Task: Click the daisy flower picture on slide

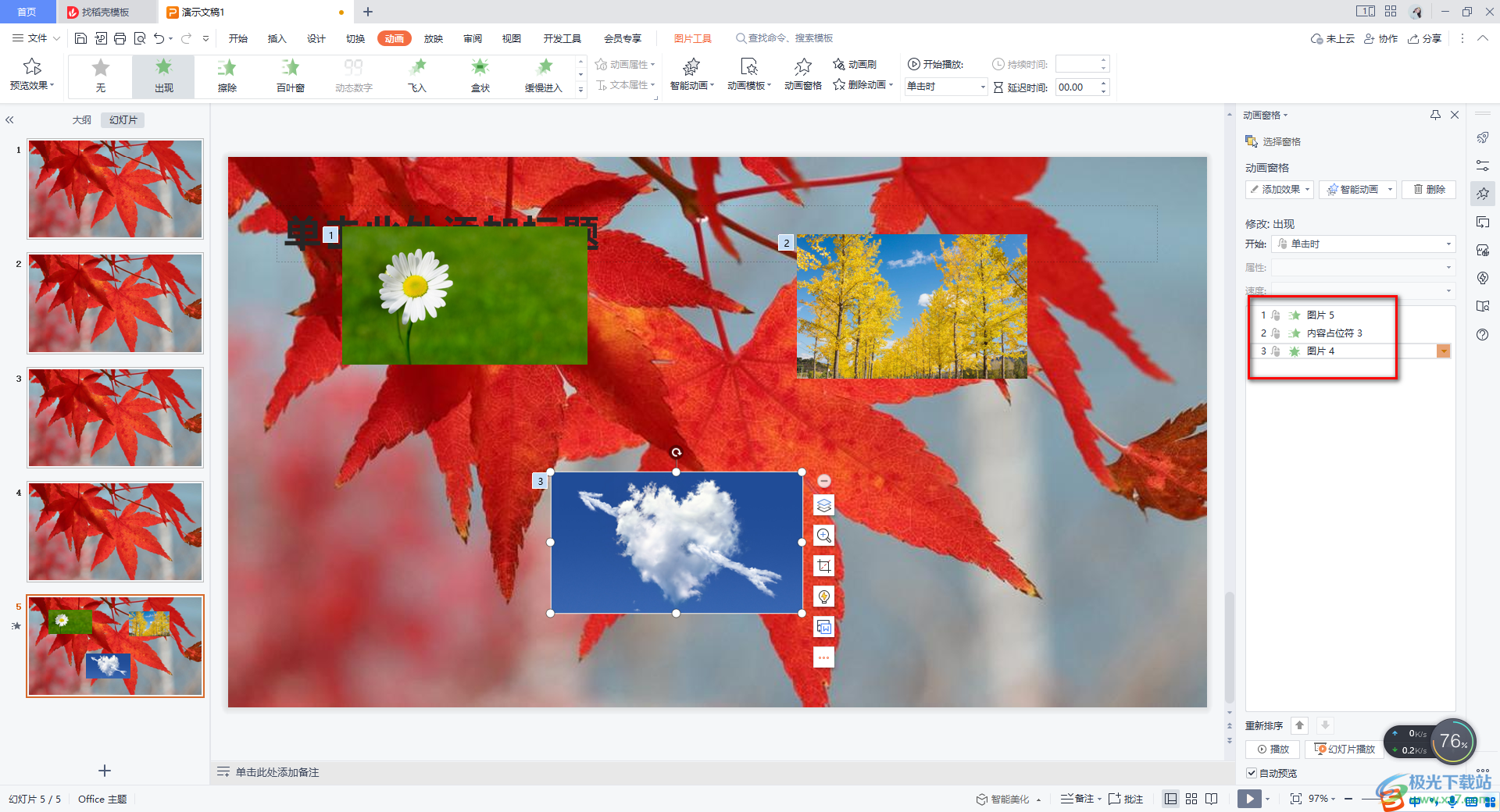Action: click(x=464, y=295)
